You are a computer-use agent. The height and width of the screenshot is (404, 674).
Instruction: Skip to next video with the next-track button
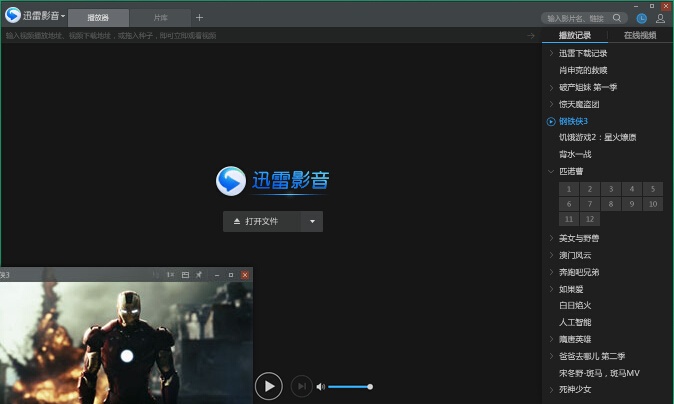click(x=301, y=386)
